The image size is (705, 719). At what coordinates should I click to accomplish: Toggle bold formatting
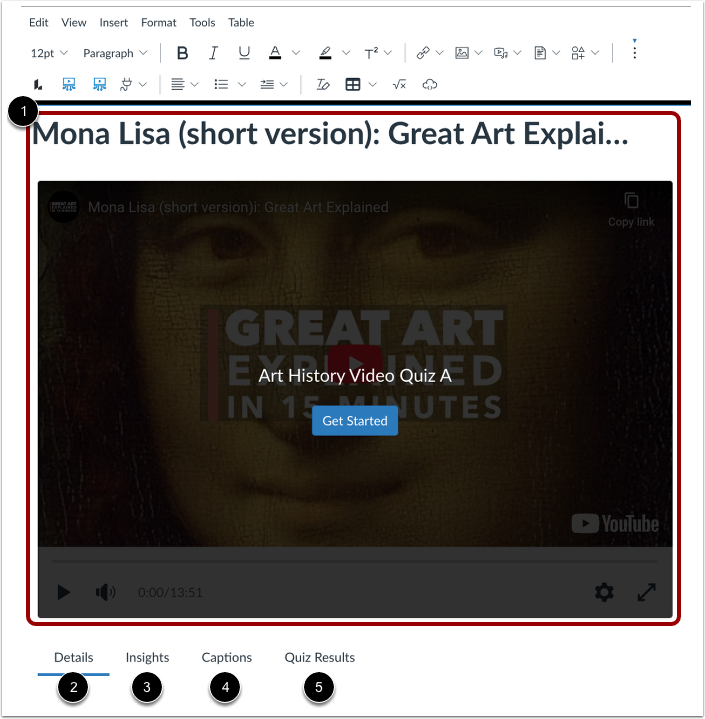[182, 53]
